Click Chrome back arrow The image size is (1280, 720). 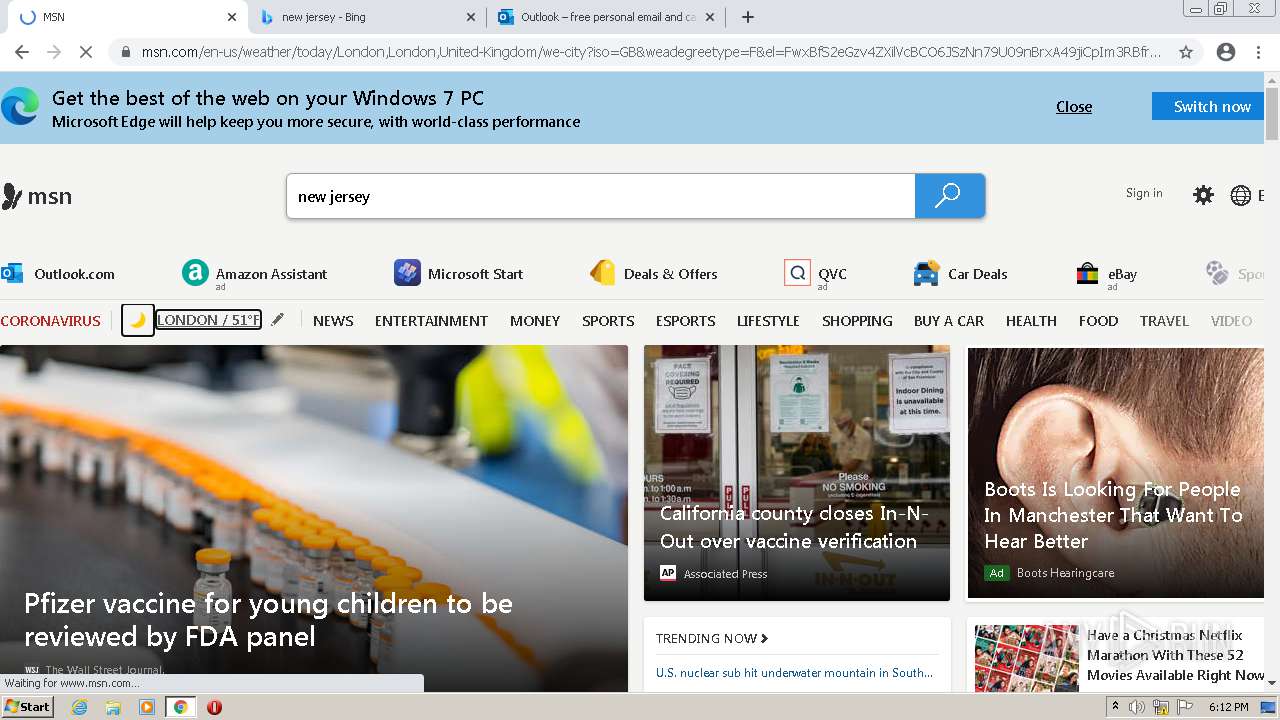[22, 52]
